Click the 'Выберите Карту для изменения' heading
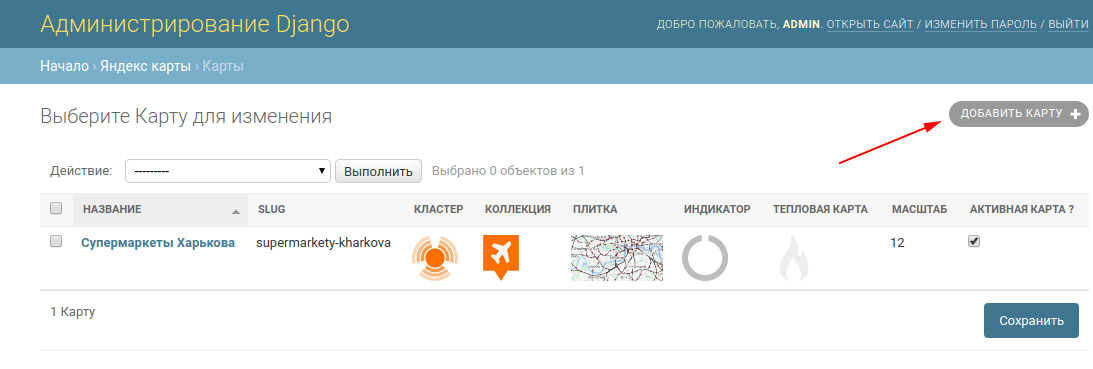Image resolution: width=1093 pixels, height=369 pixels. (x=186, y=116)
